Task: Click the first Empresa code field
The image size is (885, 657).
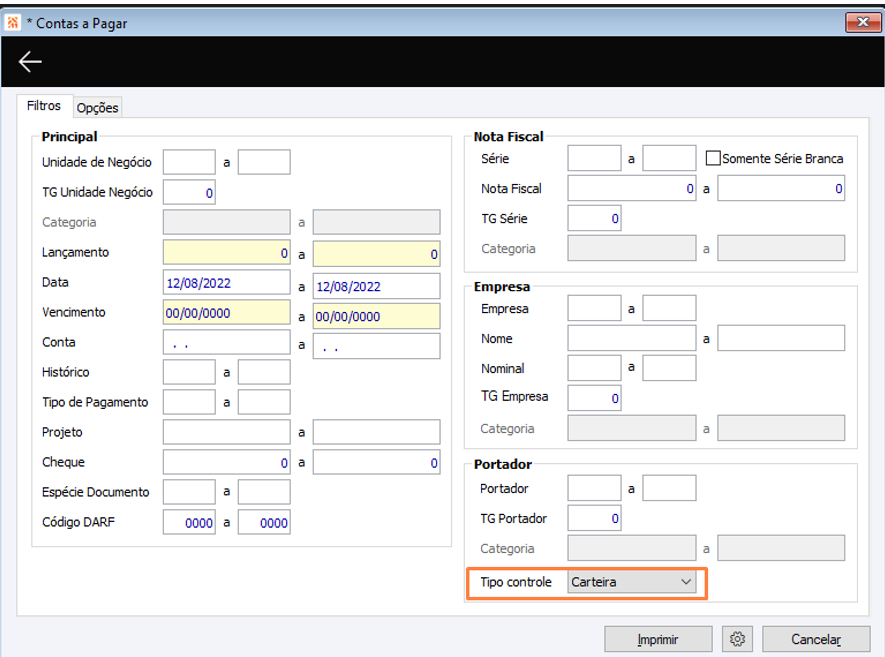Action: coord(594,308)
